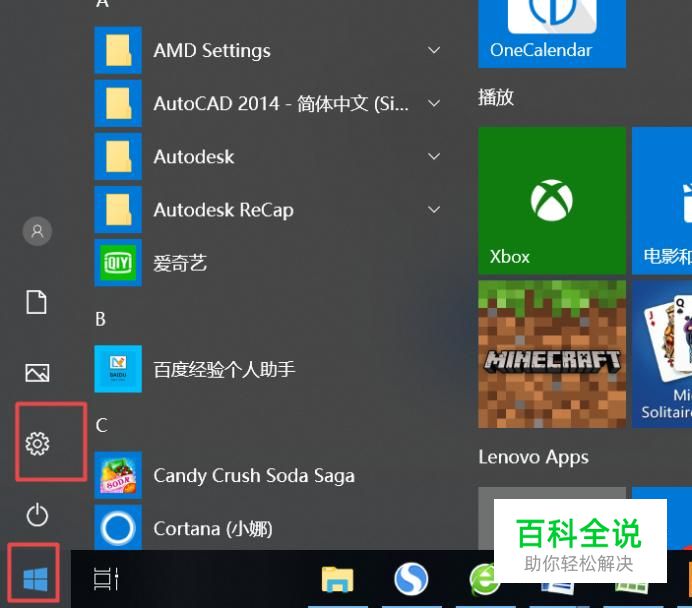Open the Microsoft Solitaire tile
This screenshot has width=692, height=608.
(x=662, y=354)
